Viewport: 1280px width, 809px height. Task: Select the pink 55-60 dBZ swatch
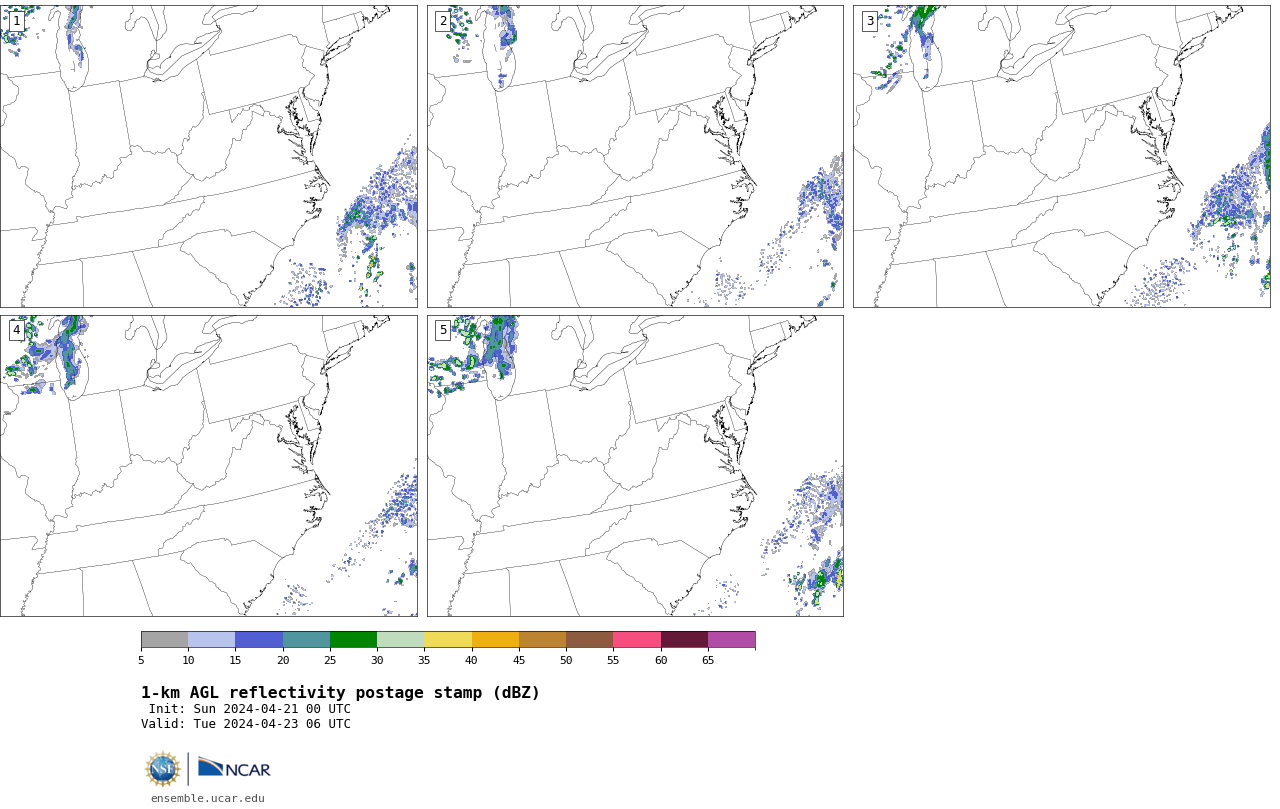pyautogui.click(x=637, y=640)
